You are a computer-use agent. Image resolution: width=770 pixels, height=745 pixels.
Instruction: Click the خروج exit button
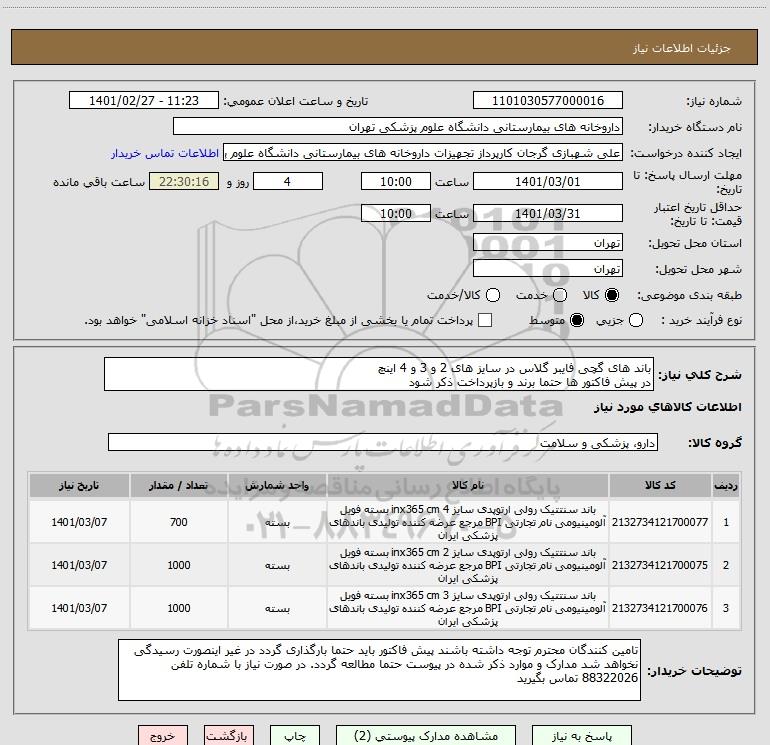(x=163, y=736)
